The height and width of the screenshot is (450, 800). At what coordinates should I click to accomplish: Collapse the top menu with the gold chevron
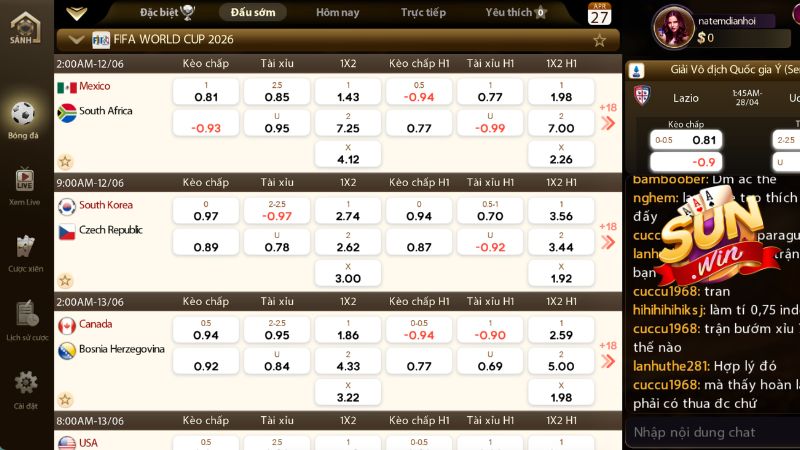(77, 14)
